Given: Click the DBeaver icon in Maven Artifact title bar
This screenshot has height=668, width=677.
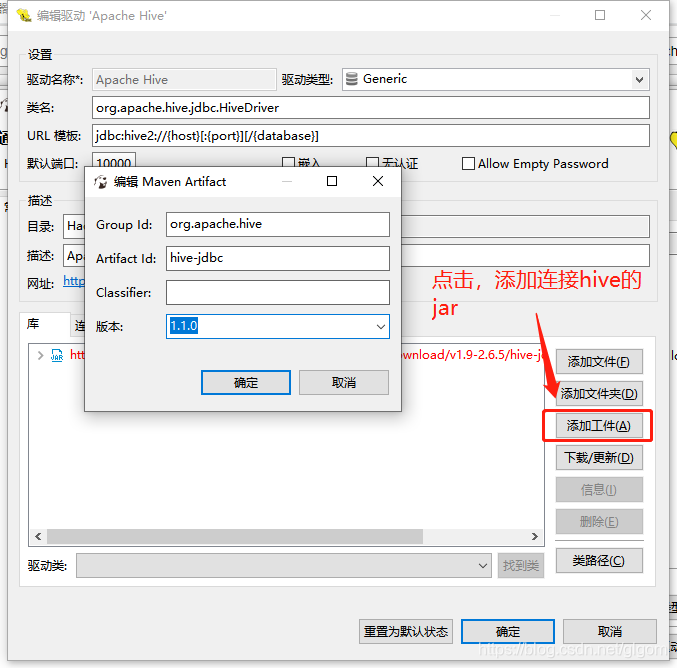Looking at the screenshot, I should [101, 182].
